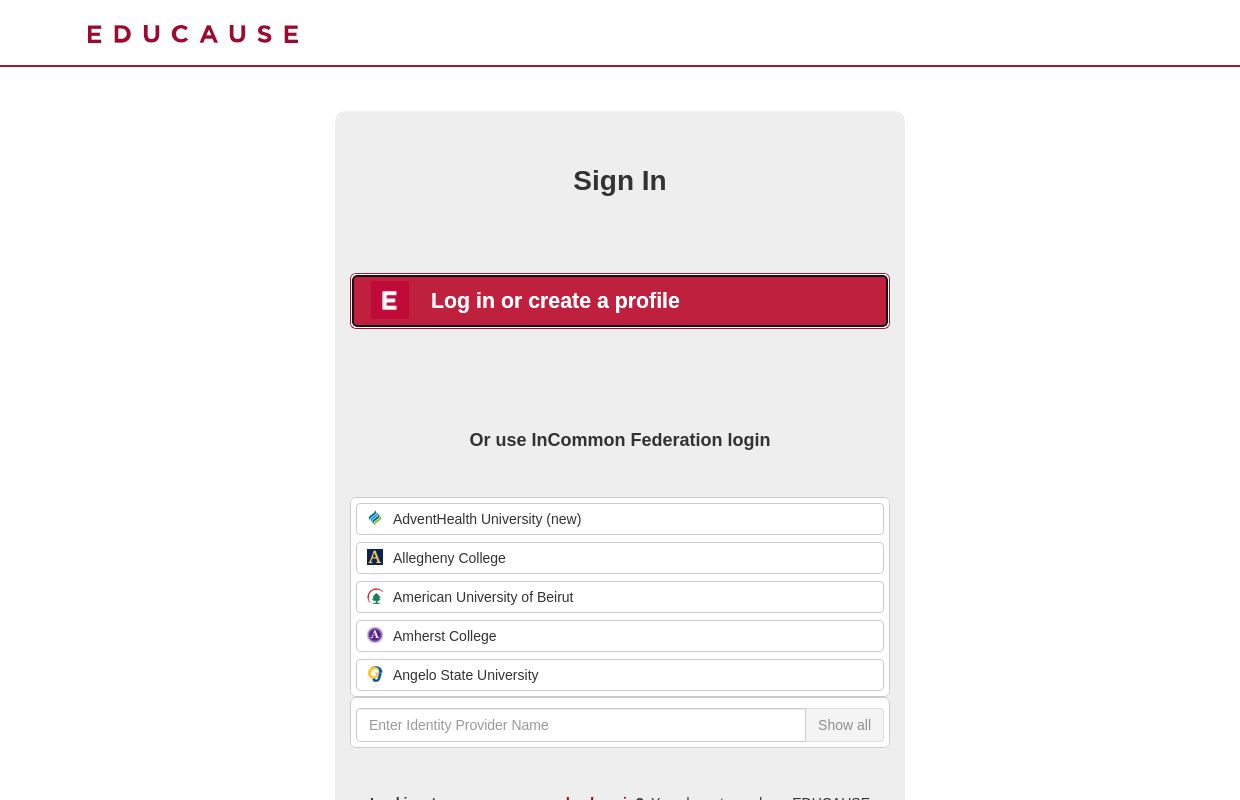Screen dimensions: 1240x800
Task: Select the American University of Beirut emblem
Action: [x=375, y=596]
